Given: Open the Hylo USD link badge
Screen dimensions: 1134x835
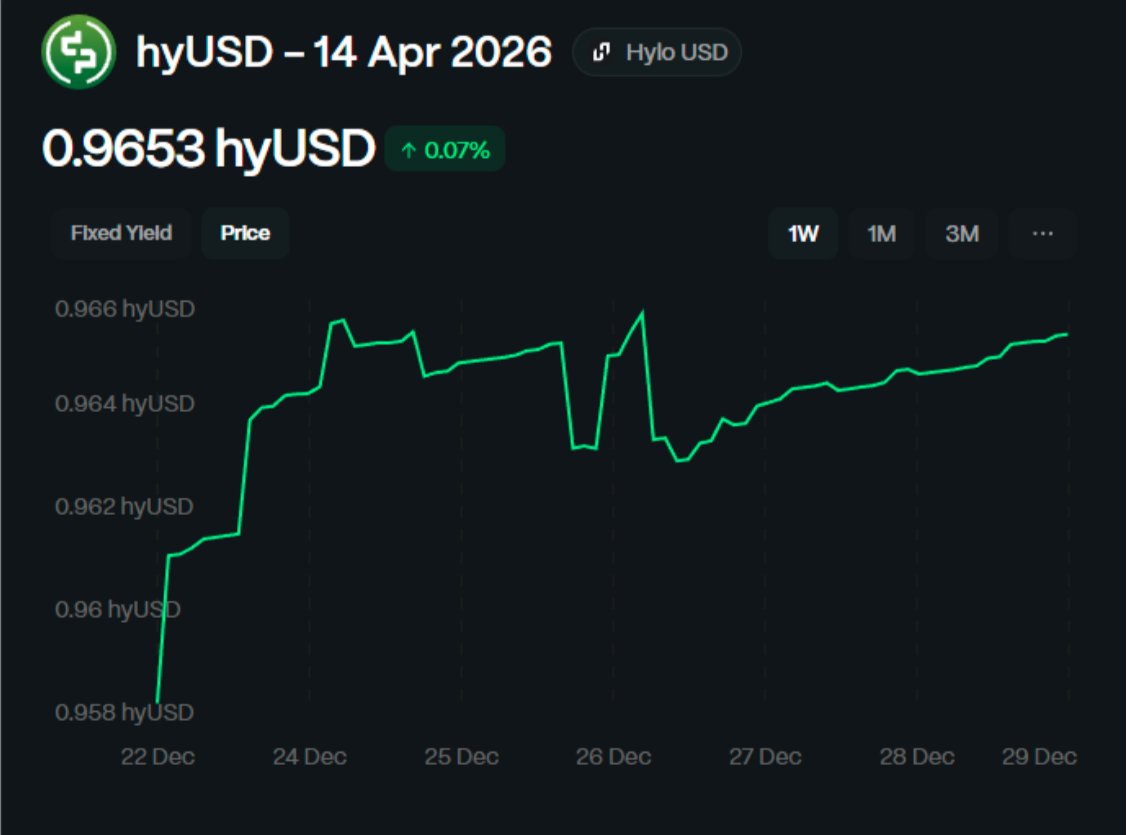Looking at the screenshot, I should [x=657, y=52].
